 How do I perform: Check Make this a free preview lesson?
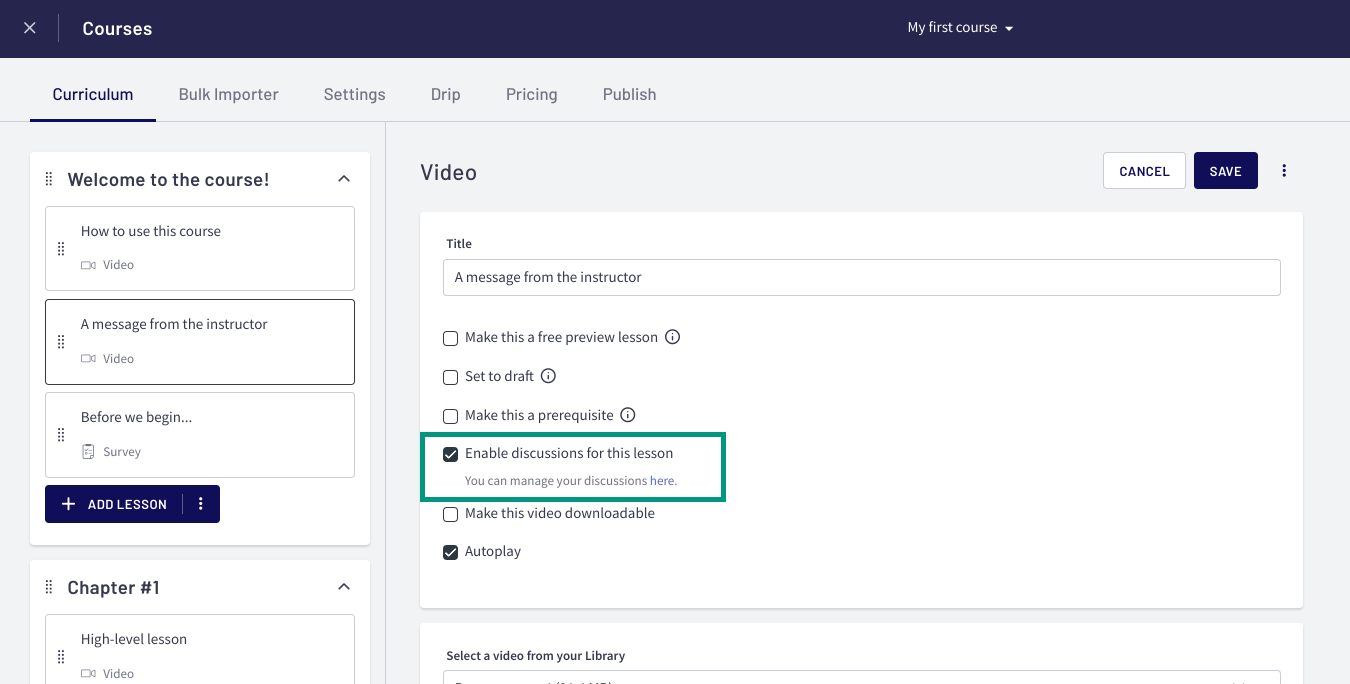click(451, 338)
